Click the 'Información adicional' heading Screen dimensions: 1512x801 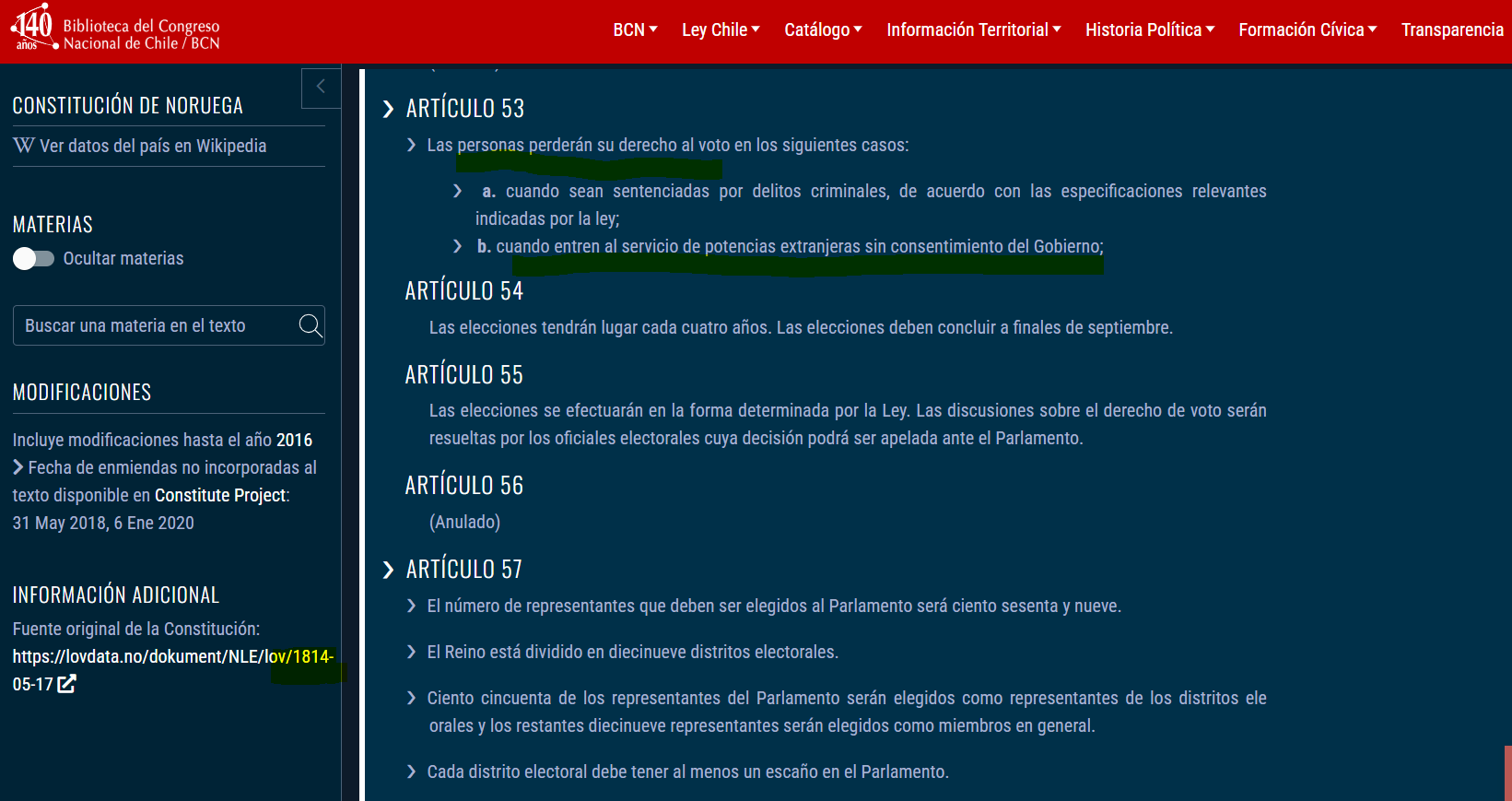[116, 595]
